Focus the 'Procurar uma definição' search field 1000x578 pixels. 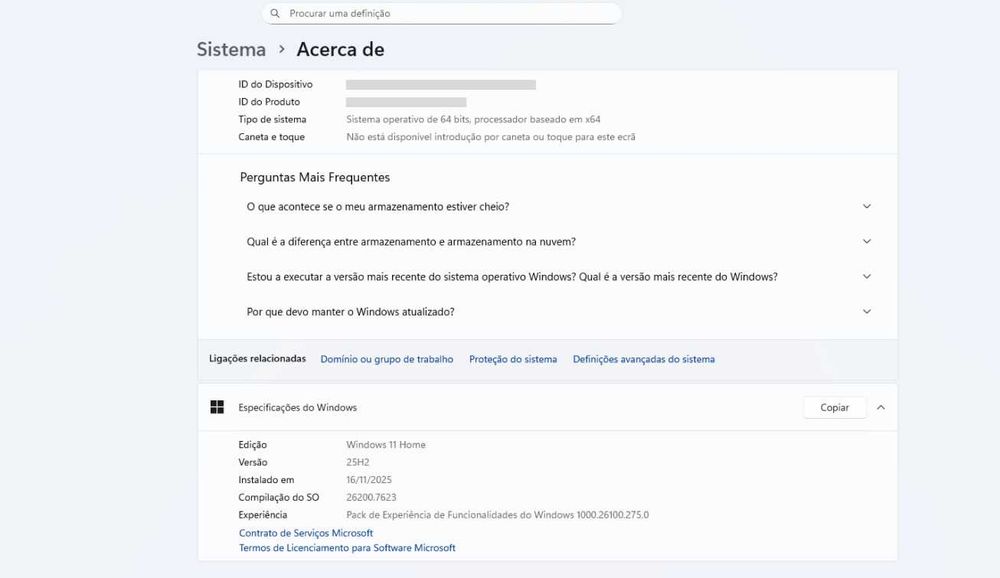[x=441, y=13]
